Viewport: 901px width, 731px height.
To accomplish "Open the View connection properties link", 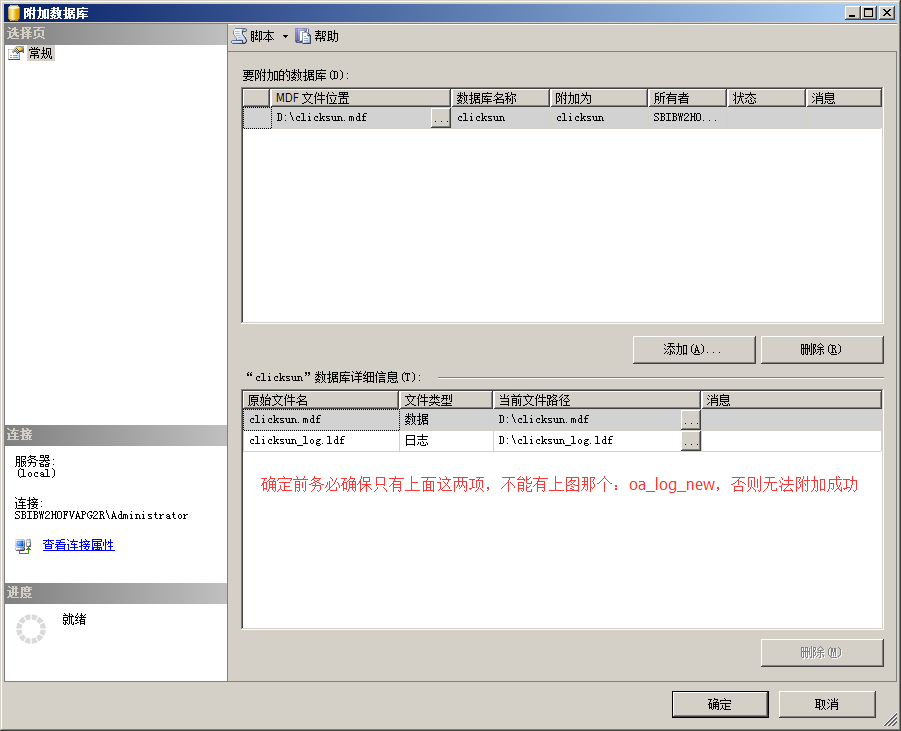I will [78, 545].
